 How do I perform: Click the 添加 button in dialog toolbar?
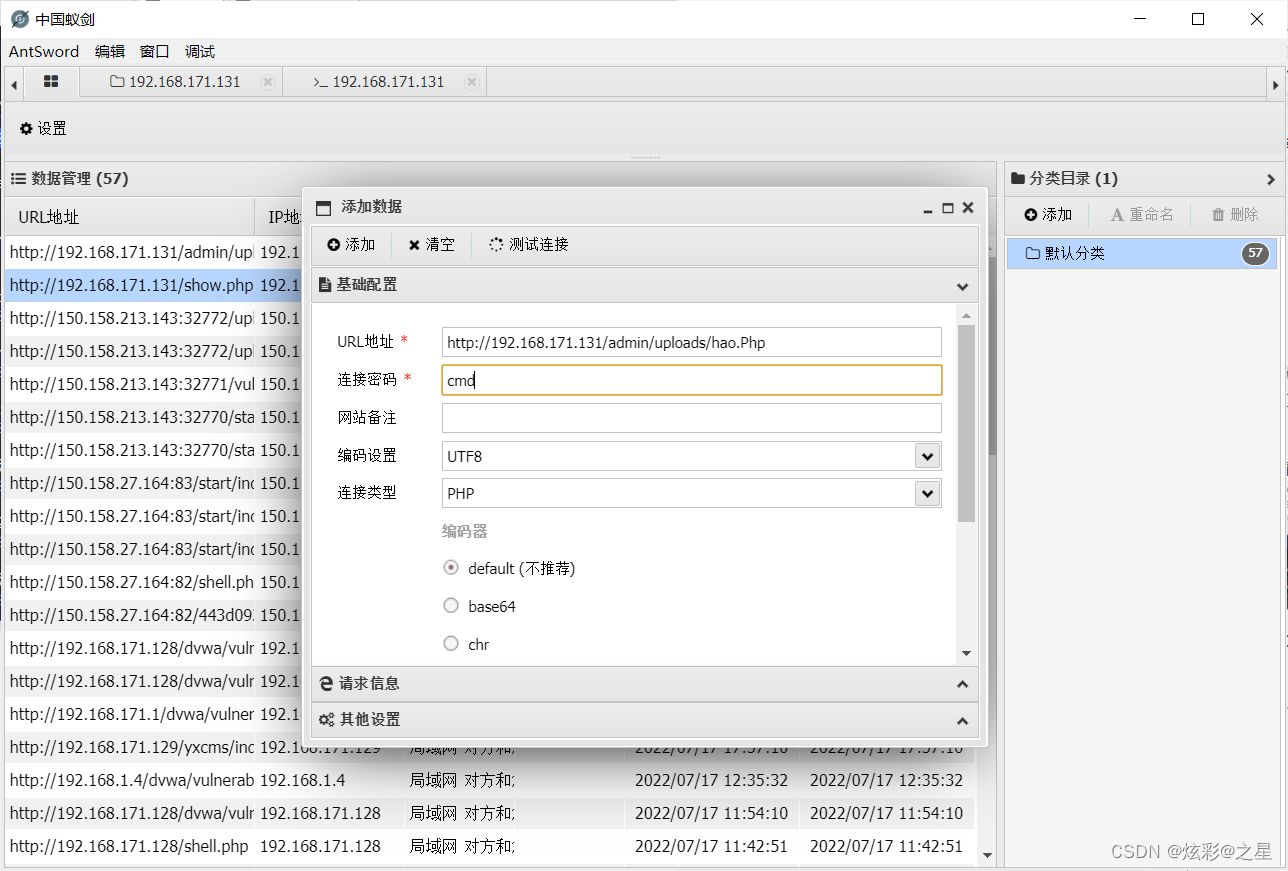[x=351, y=245]
